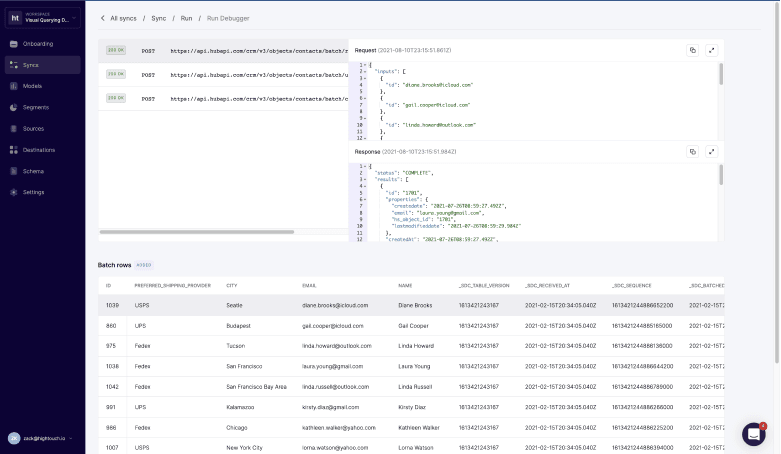The height and width of the screenshot is (454, 781).
Task: Collapse the "inputs" array in Request JSON
Action: pyautogui.click(x=366, y=71)
